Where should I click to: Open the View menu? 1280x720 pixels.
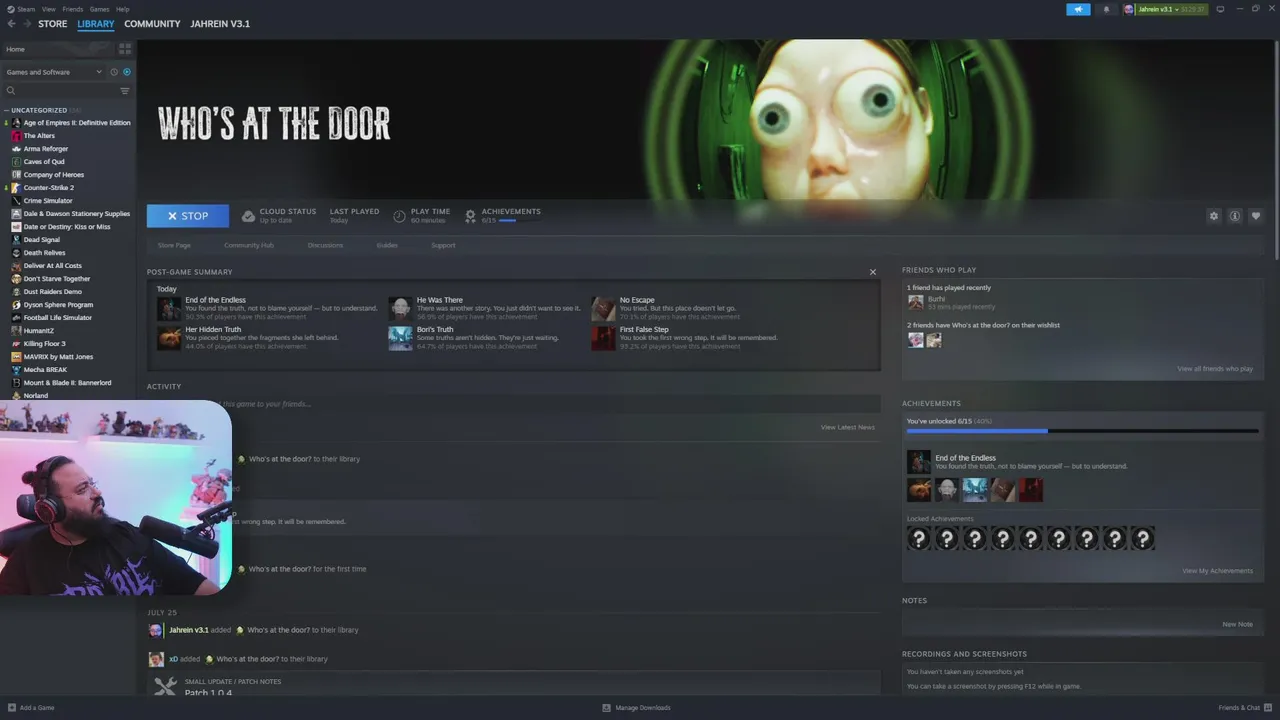(x=49, y=9)
